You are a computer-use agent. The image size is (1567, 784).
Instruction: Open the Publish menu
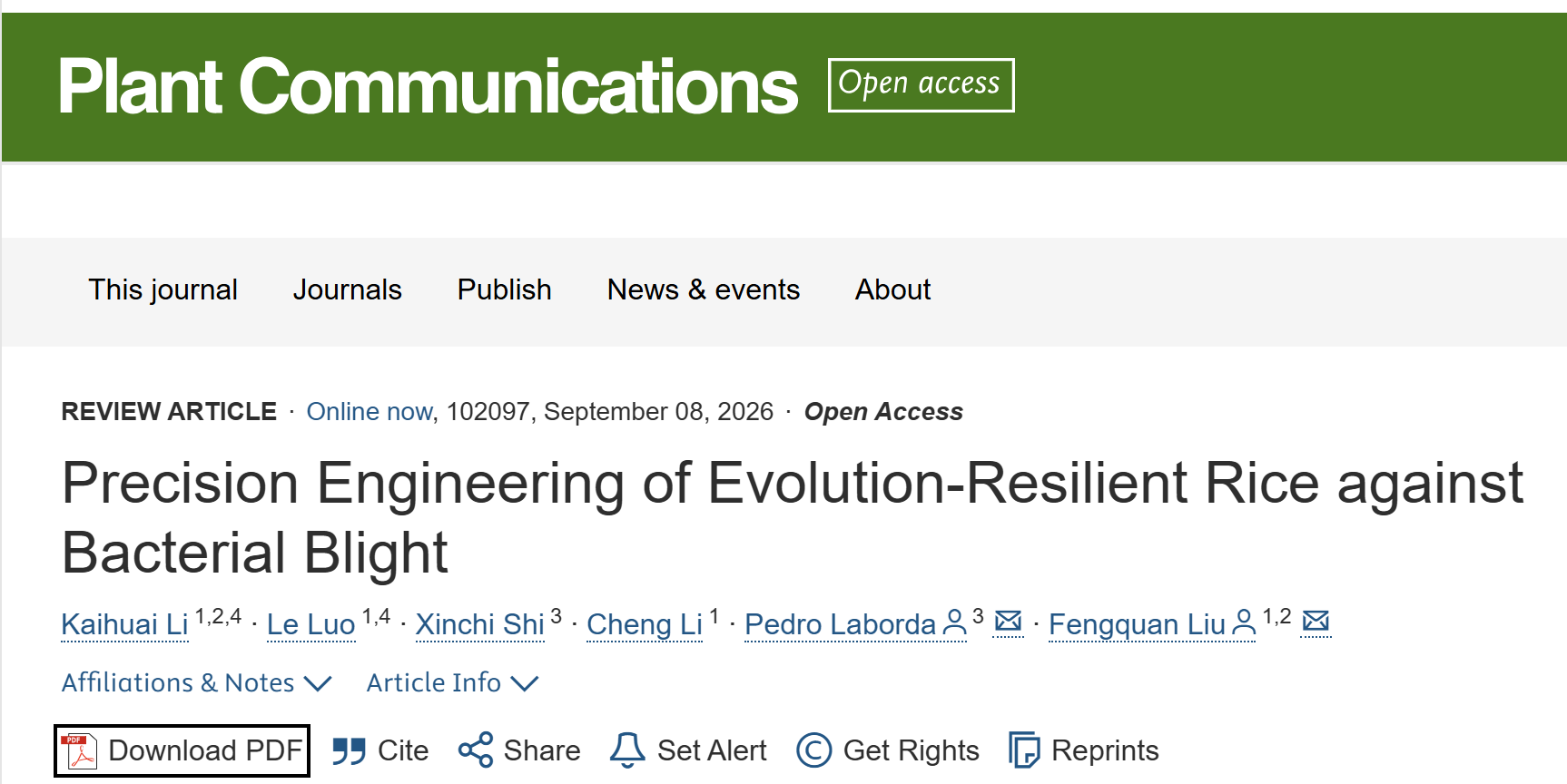coord(505,289)
